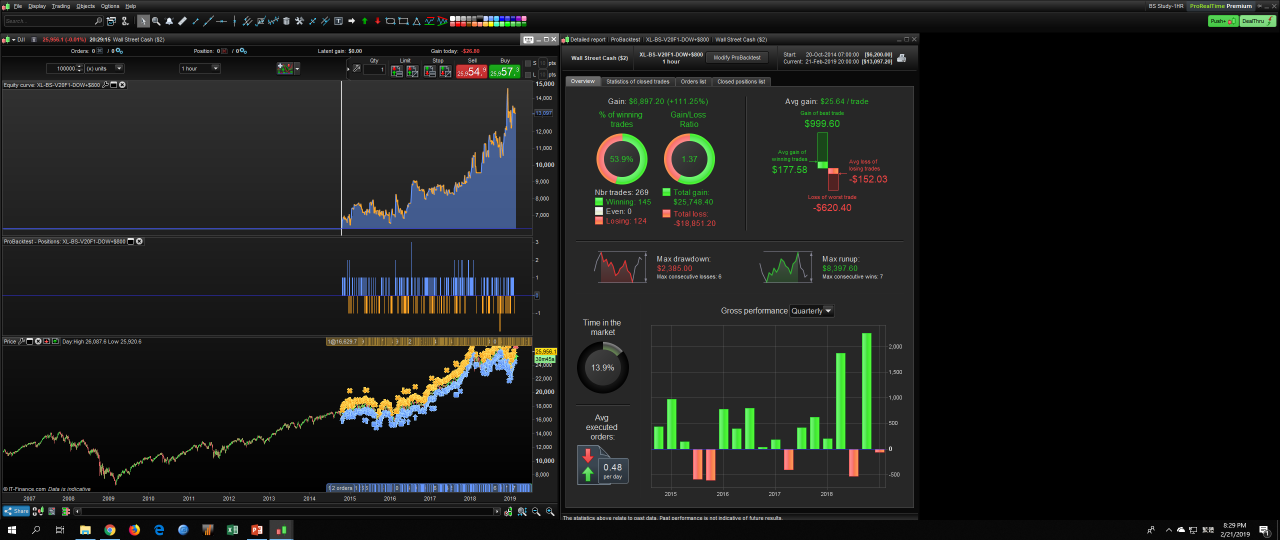This screenshot has width=1280, height=540.
Task: Pick the red color swatch in palette
Action: (458, 24)
